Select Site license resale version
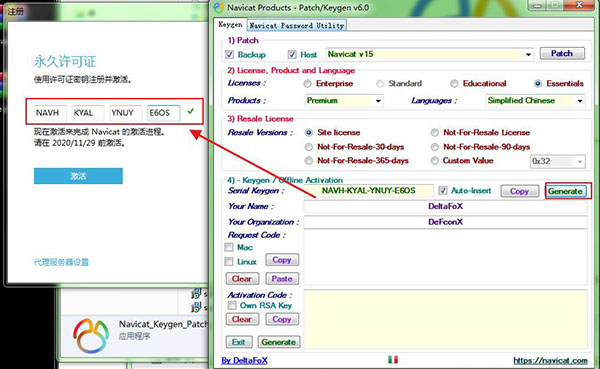This screenshot has height=369, width=600. click(x=308, y=132)
